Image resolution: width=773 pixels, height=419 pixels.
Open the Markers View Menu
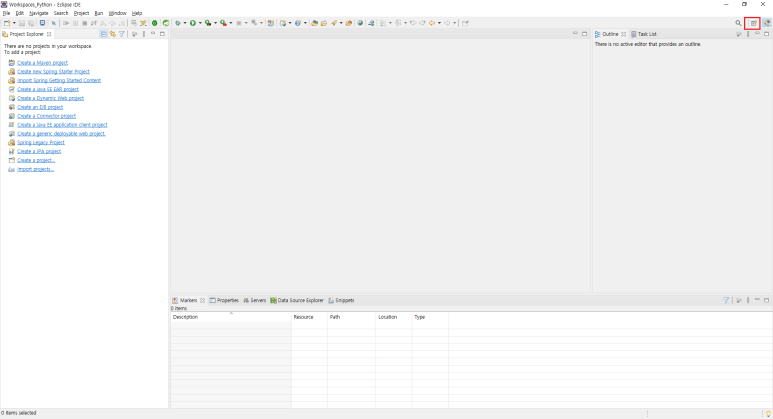tap(748, 300)
